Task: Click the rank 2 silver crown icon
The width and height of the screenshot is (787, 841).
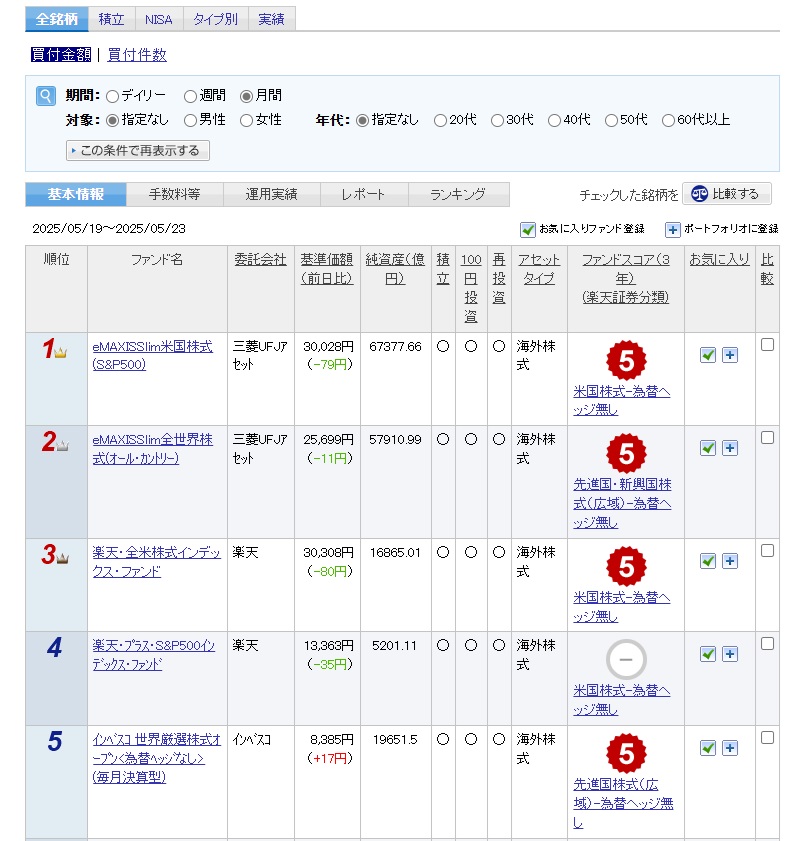Action: [63, 445]
